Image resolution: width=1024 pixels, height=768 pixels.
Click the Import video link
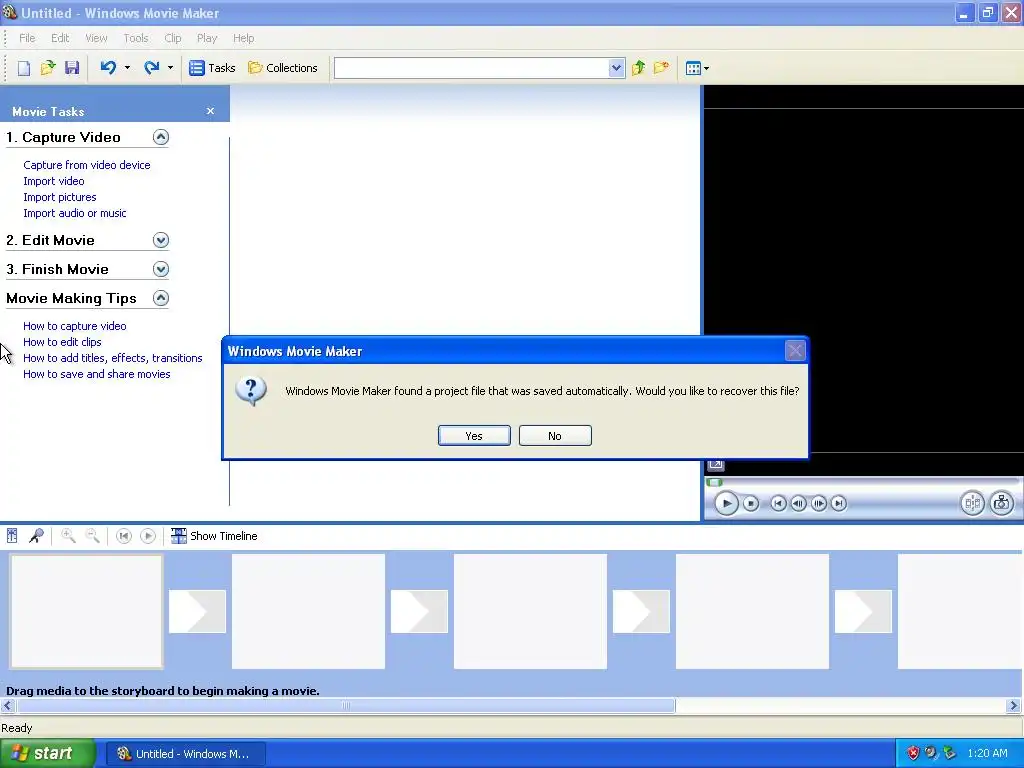tap(54, 181)
